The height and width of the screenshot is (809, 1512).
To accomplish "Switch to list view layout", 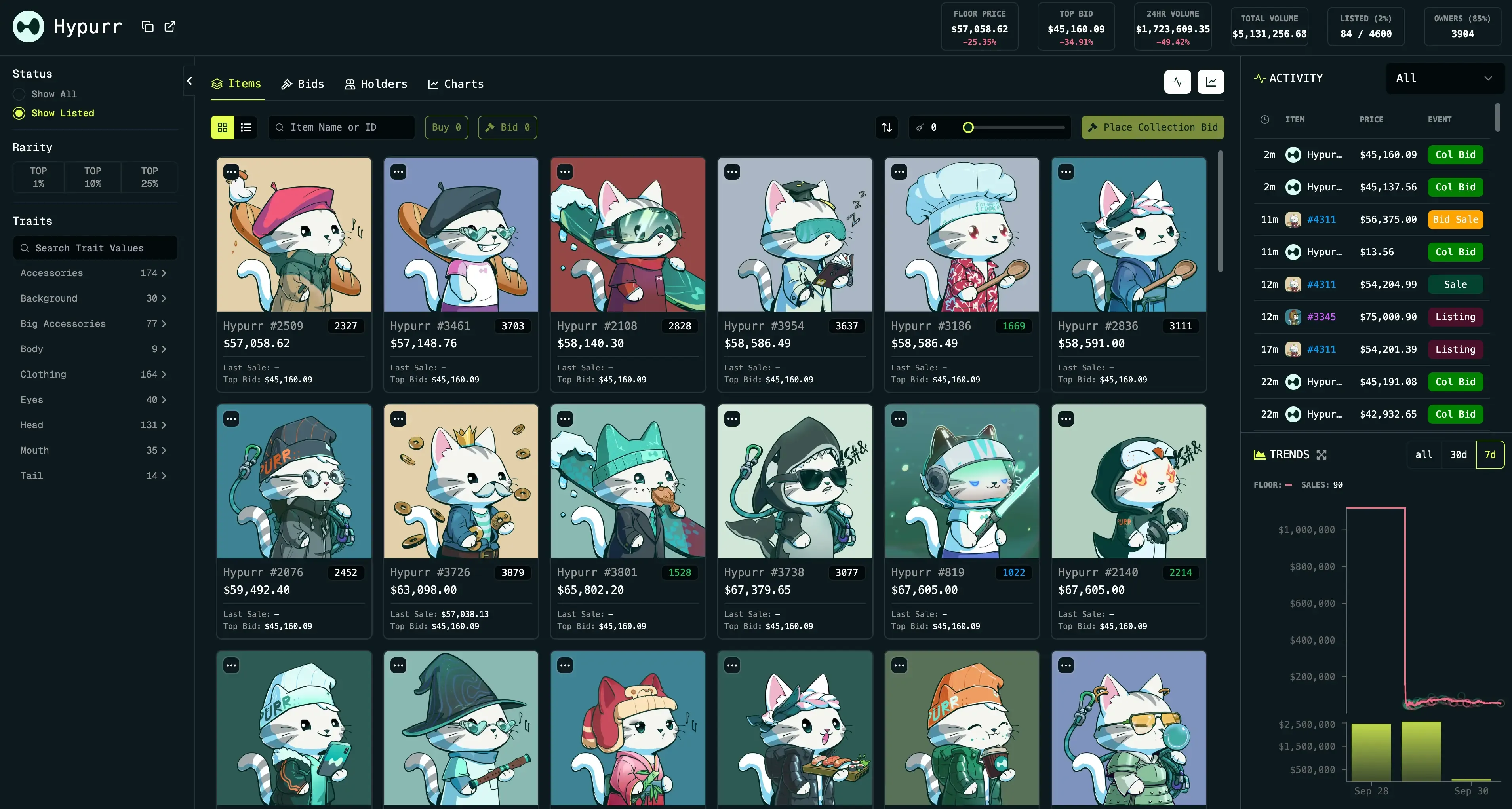I will tap(246, 127).
